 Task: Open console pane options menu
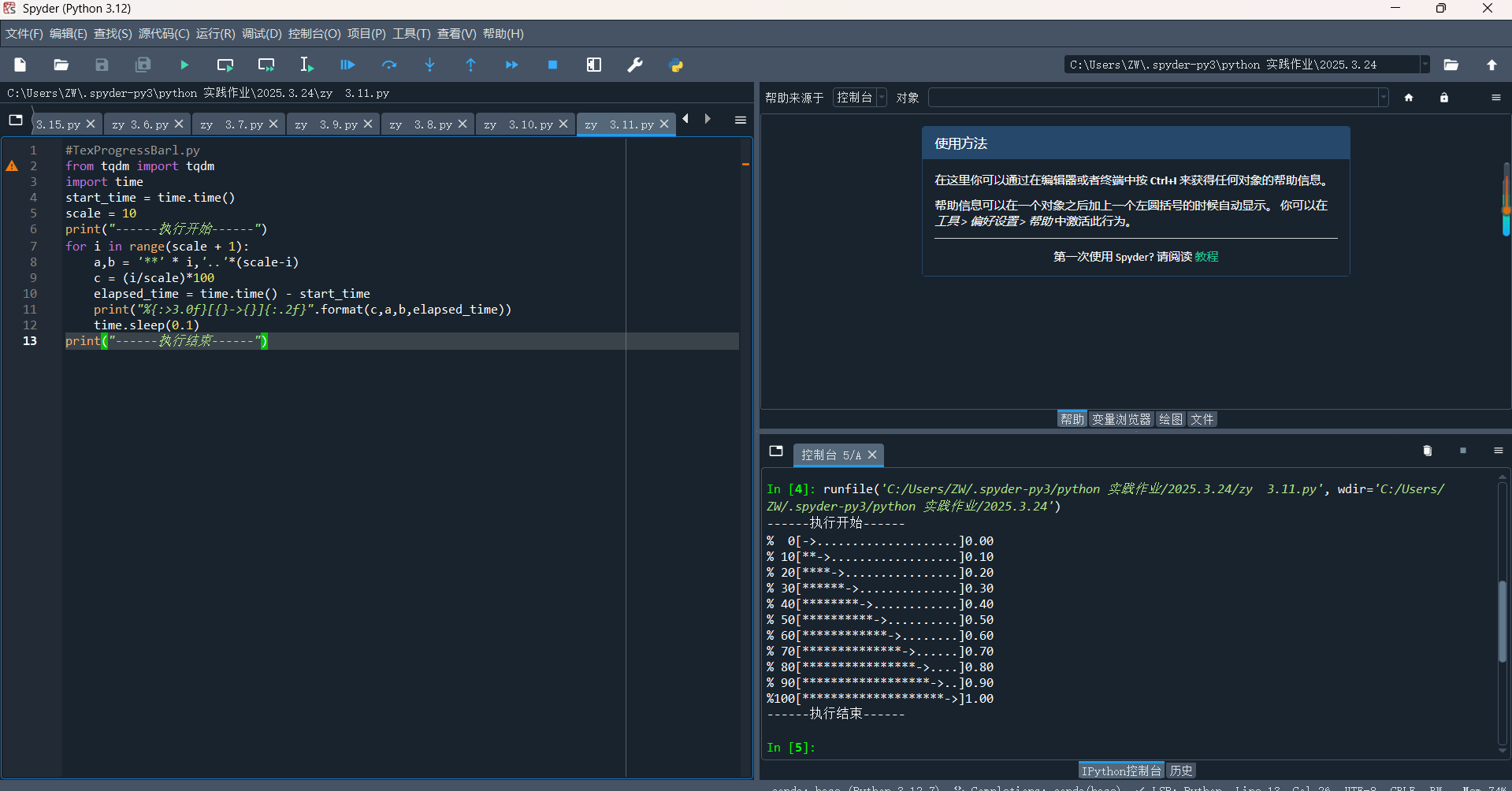coord(1499,451)
